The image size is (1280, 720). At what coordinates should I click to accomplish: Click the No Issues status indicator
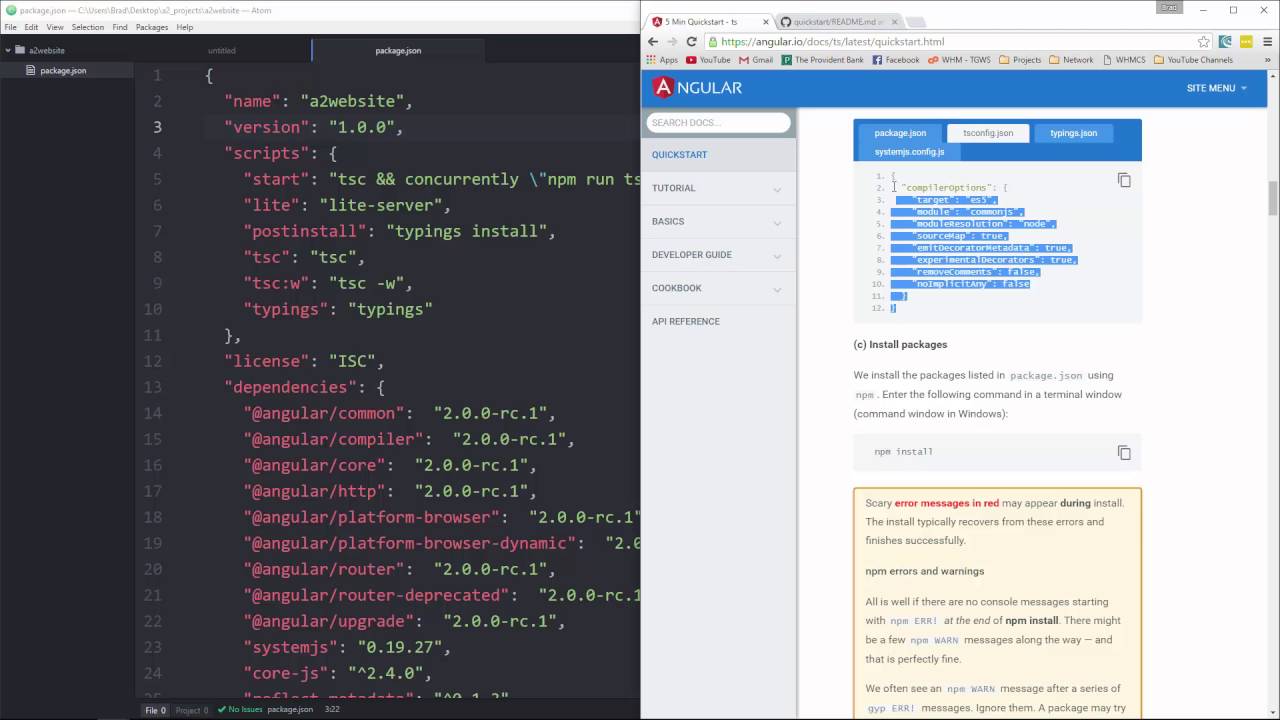pyautogui.click(x=240, y=710)
